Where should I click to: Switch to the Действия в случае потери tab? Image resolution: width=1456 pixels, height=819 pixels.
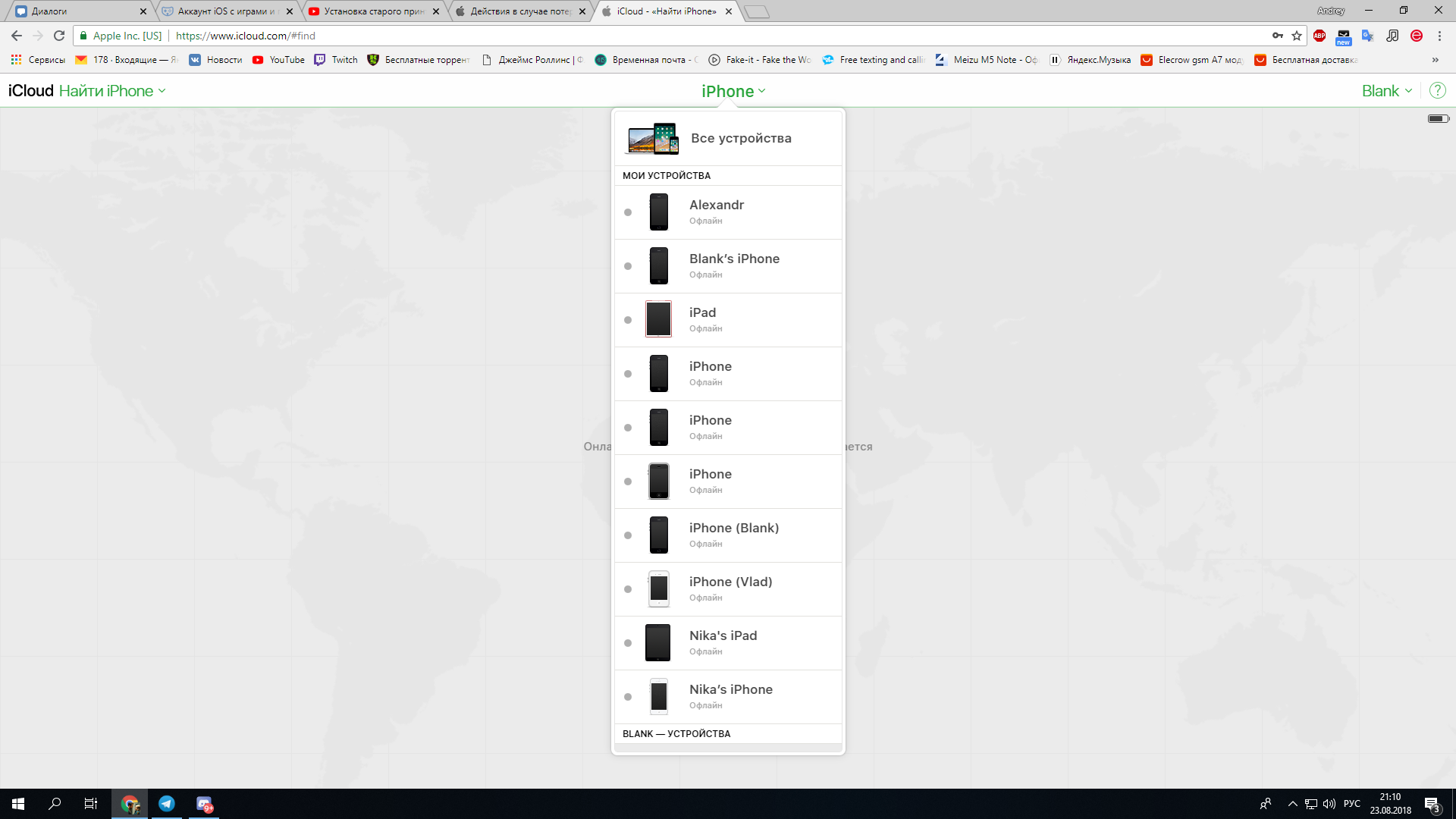tap(520, 11)
